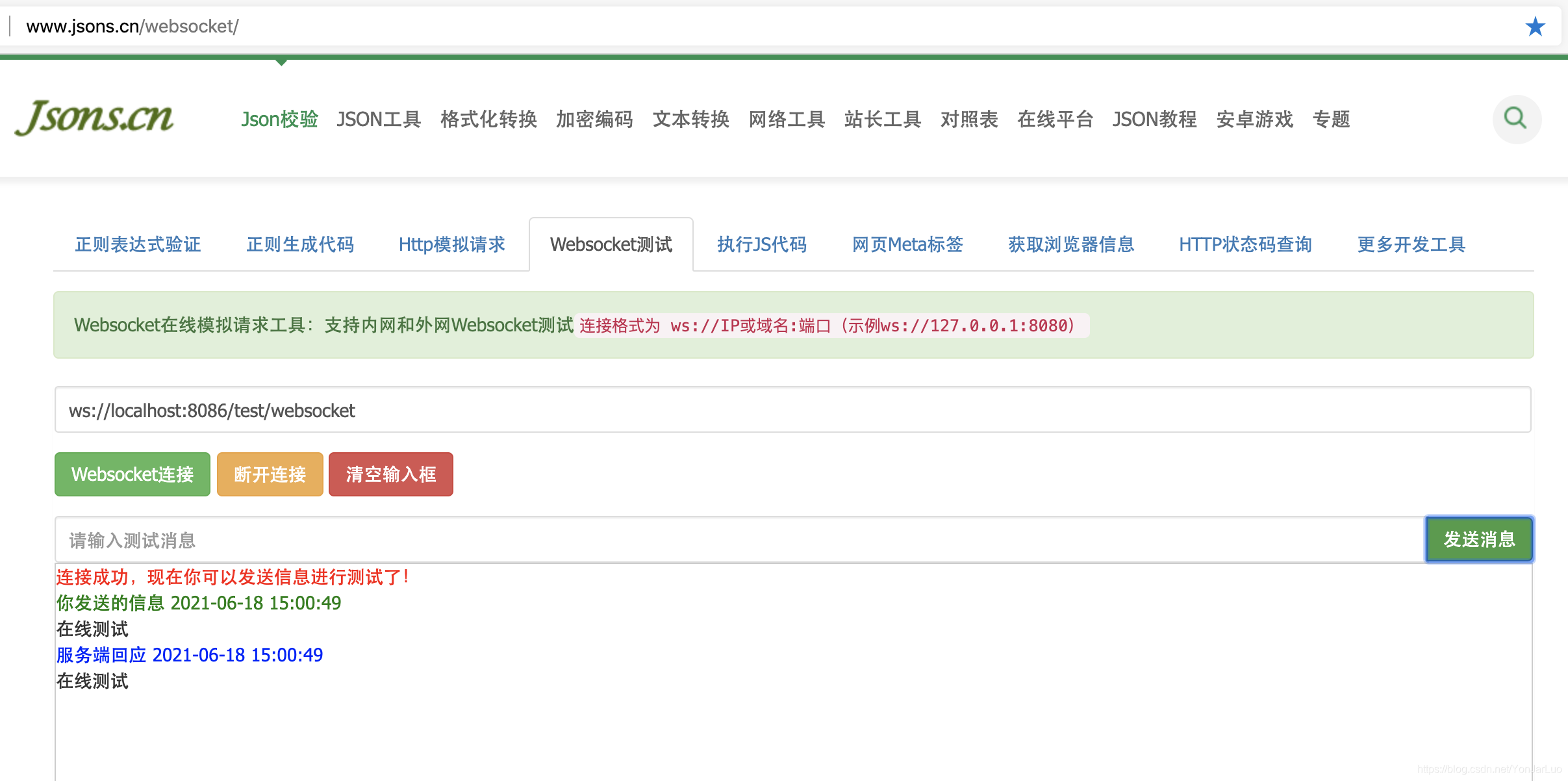Screen dimensions: 1568x781
Task: Open the 加密编码 menu item
Action: point(594,120)
